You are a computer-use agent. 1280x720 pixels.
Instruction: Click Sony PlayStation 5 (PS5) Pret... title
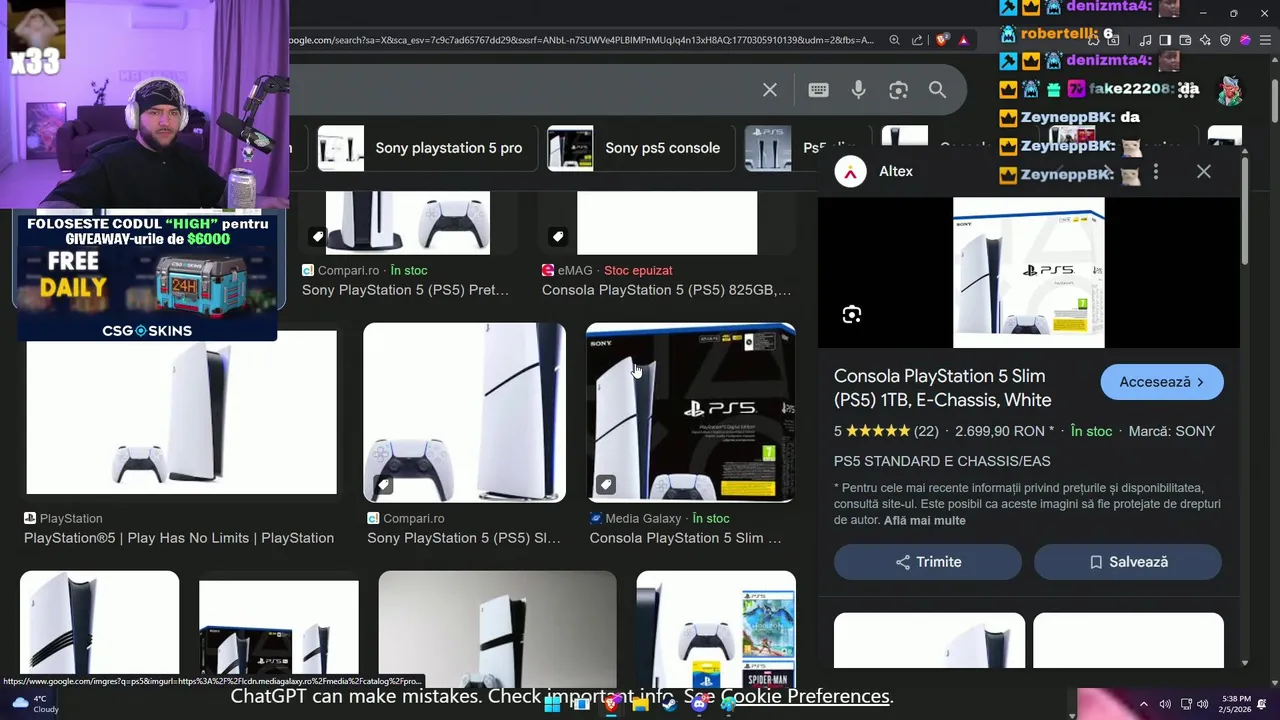click(405, 290)
